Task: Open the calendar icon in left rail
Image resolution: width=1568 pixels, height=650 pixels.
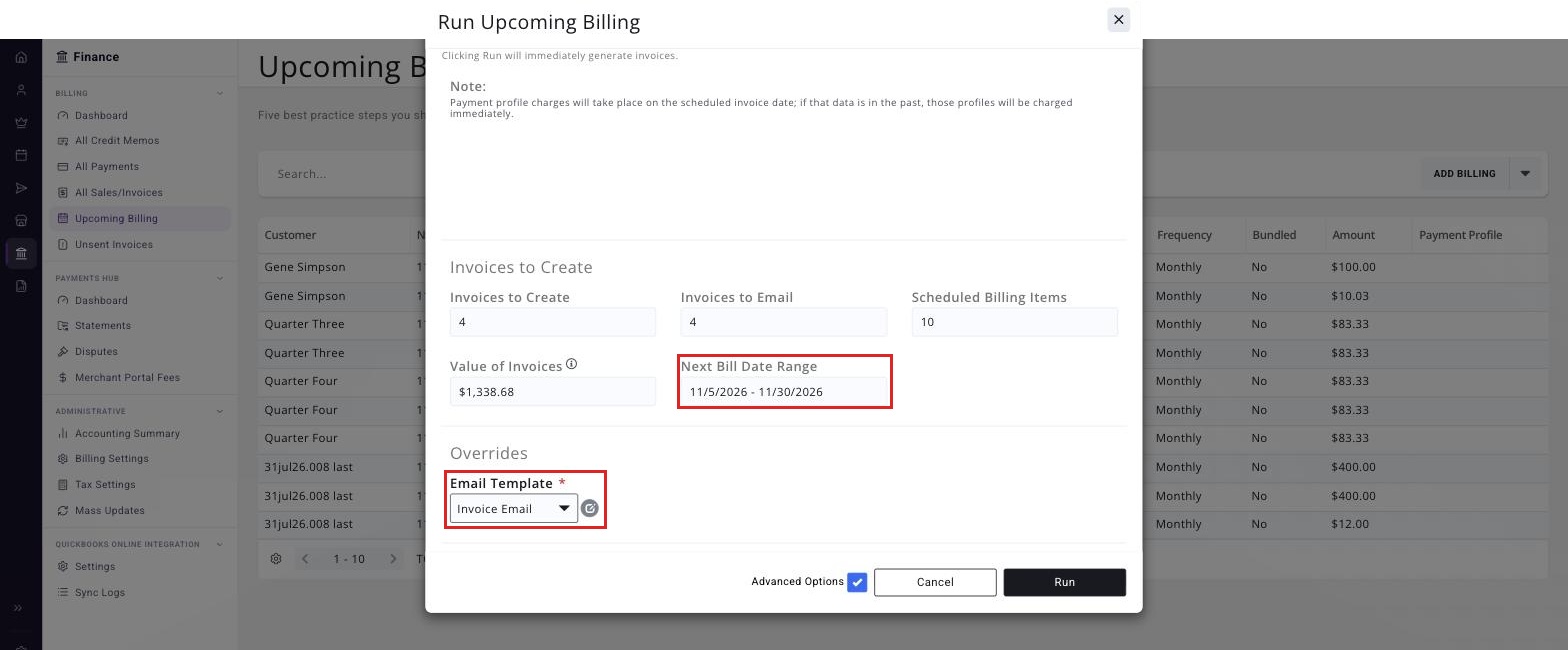Action: 21,155
